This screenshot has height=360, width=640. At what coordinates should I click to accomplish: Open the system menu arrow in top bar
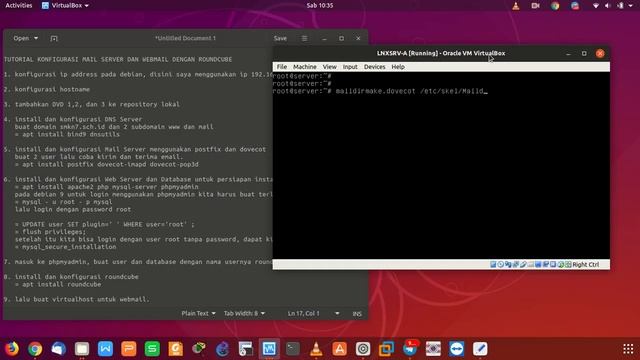631,6
